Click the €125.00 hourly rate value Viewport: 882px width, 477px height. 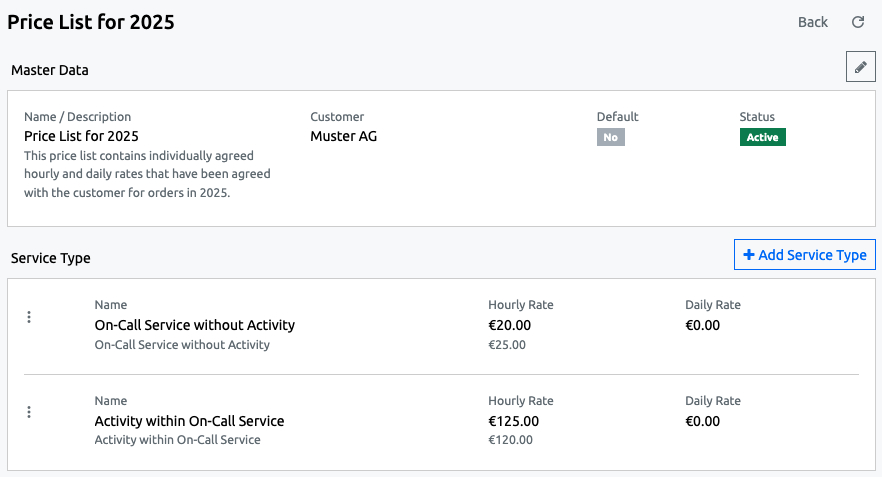(x=514, y=421)
